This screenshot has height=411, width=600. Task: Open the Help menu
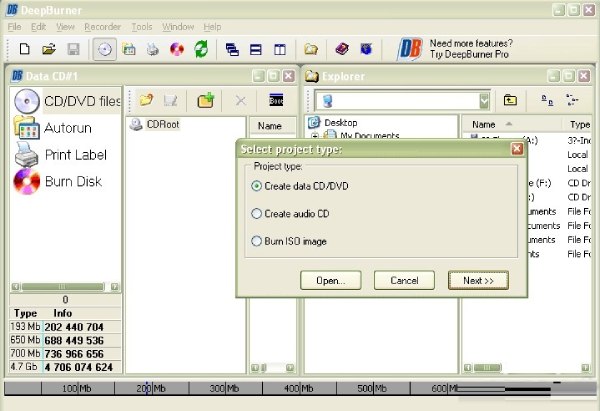point(212,27)
